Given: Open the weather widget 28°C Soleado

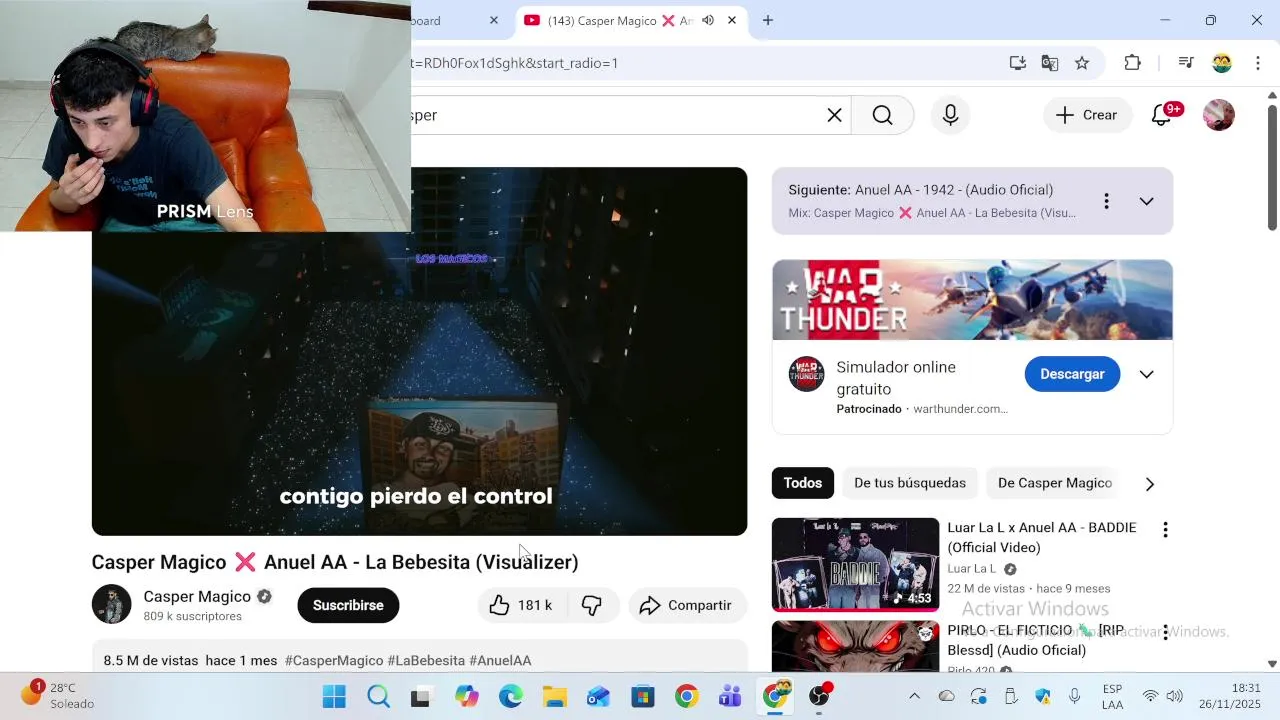Looking at the screenshot, I should [x=57, y=696].
